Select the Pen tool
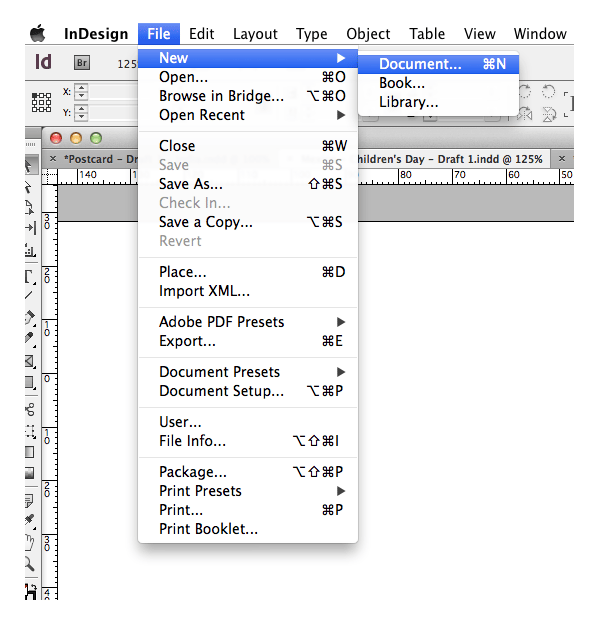This screenshot has width=600, height=628. [30, 318]
